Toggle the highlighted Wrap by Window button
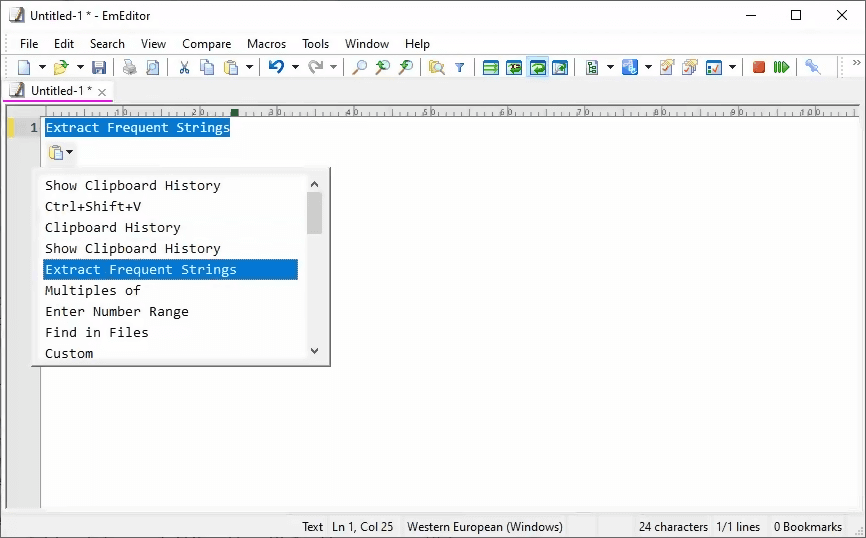 coord(537,67)
